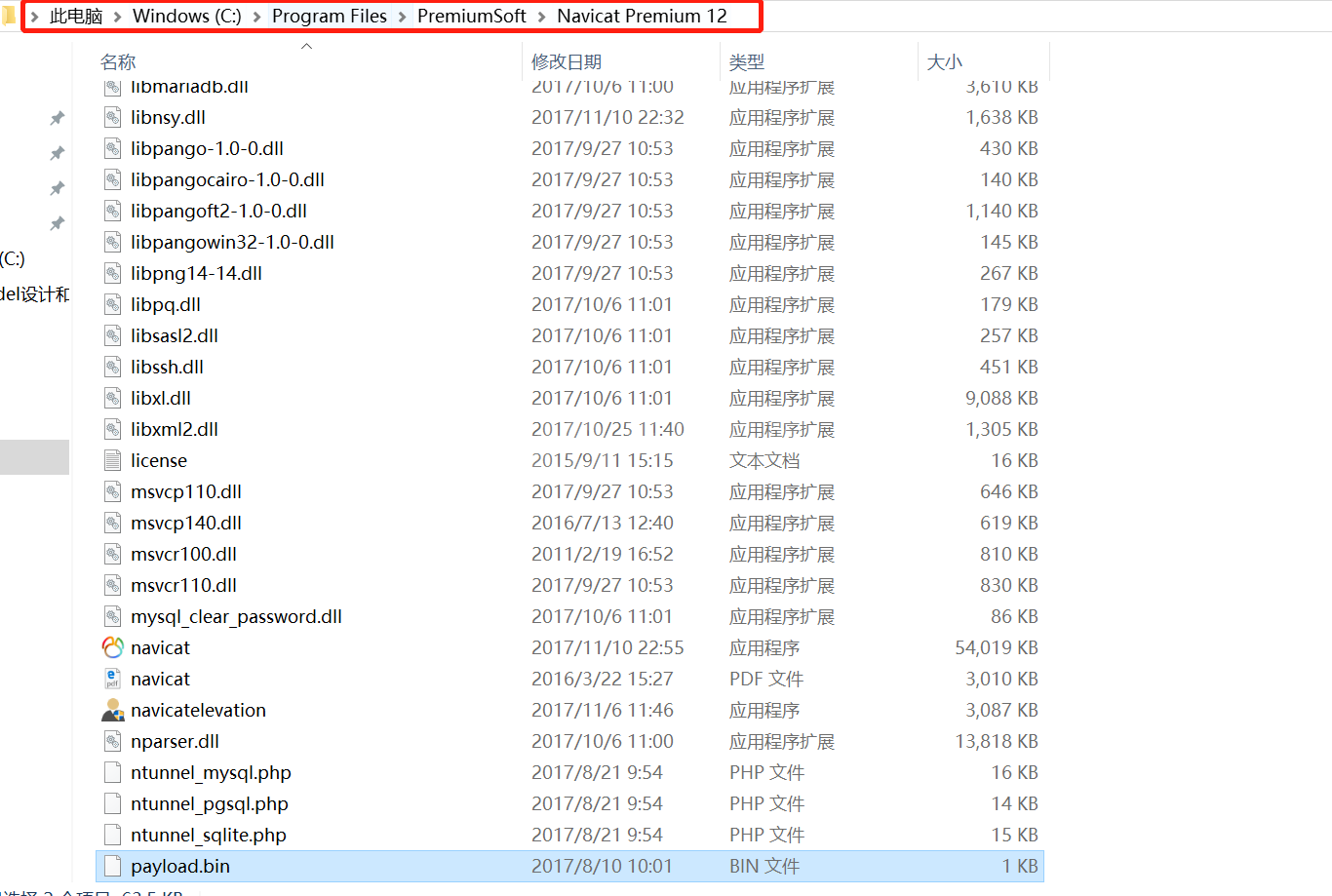Click the date 2017/11/10 22:55

pyautogui.click(x=607, y=647)
